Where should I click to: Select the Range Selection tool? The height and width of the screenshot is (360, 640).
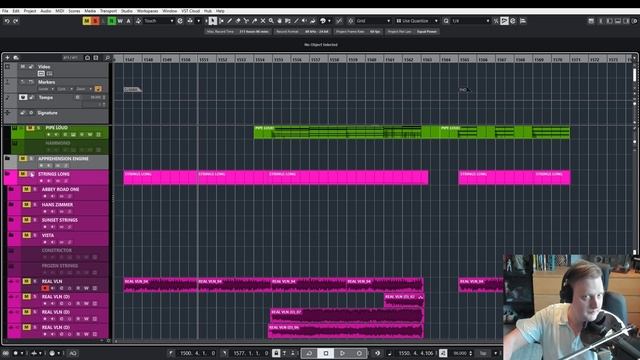[x=221, y=21]
